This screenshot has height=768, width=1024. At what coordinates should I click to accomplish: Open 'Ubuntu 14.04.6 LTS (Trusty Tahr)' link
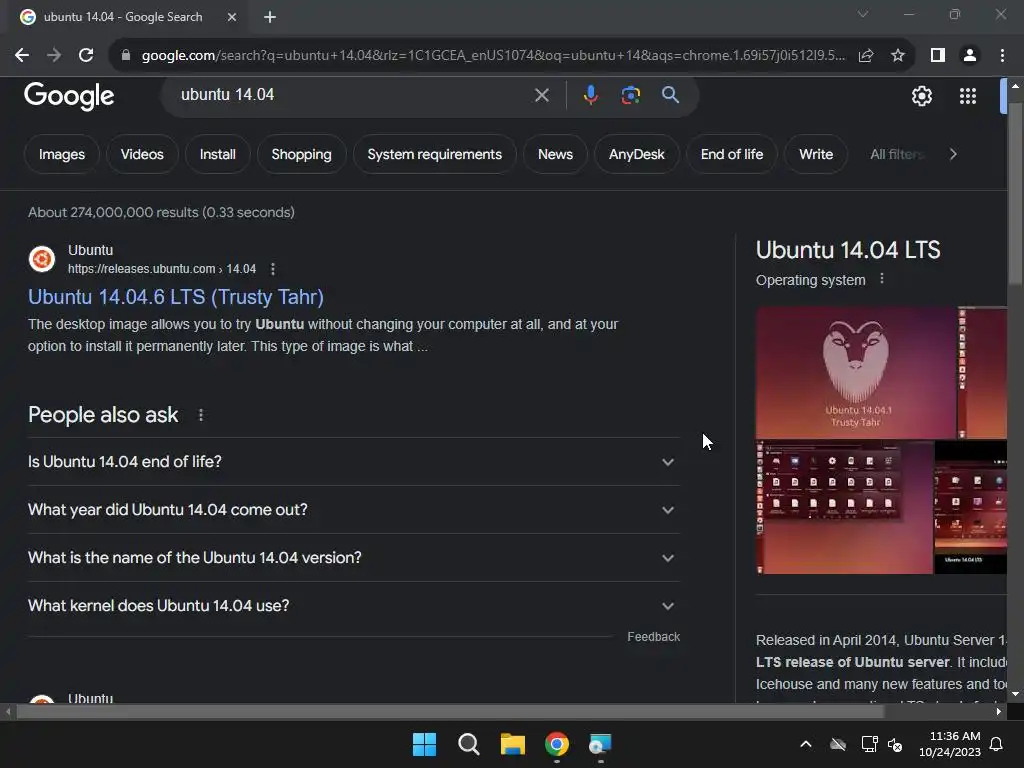pyautogui.click(x=176, y=297)
